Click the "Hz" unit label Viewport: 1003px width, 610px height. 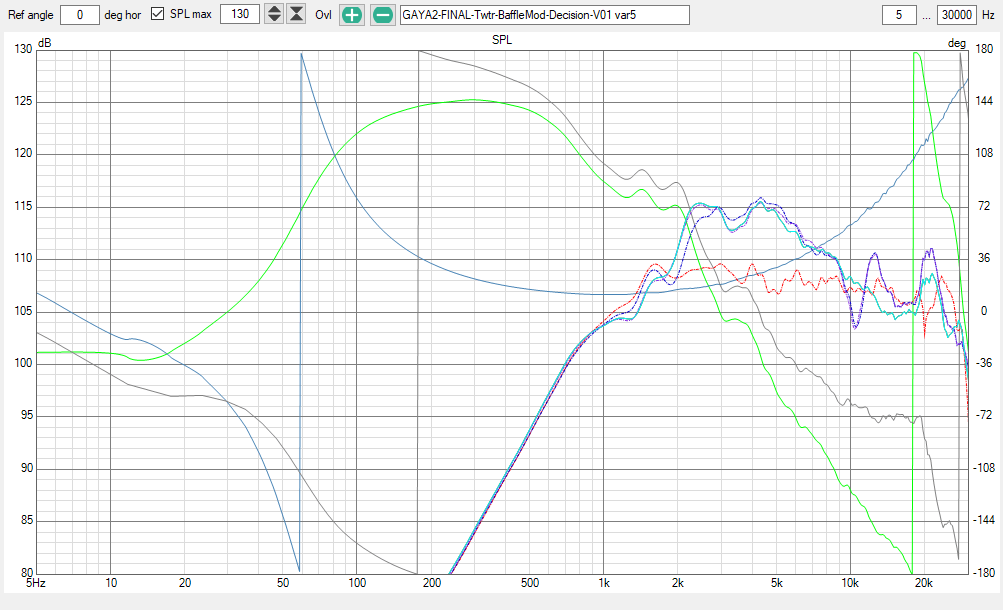(x=988, y=15)
